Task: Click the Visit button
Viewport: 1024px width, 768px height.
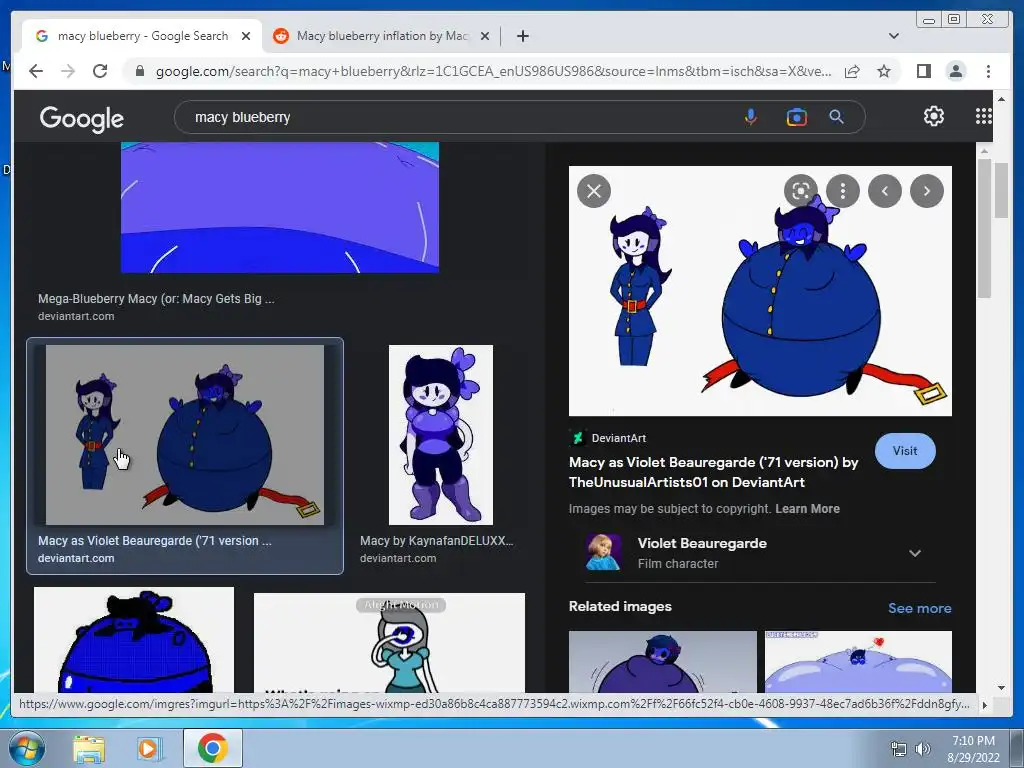Action: (904, 451)
